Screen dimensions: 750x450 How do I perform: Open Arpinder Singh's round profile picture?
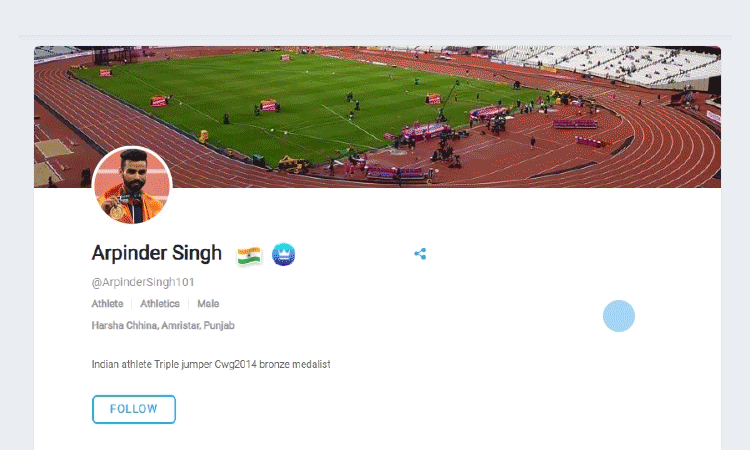click(x=132, y=186)
